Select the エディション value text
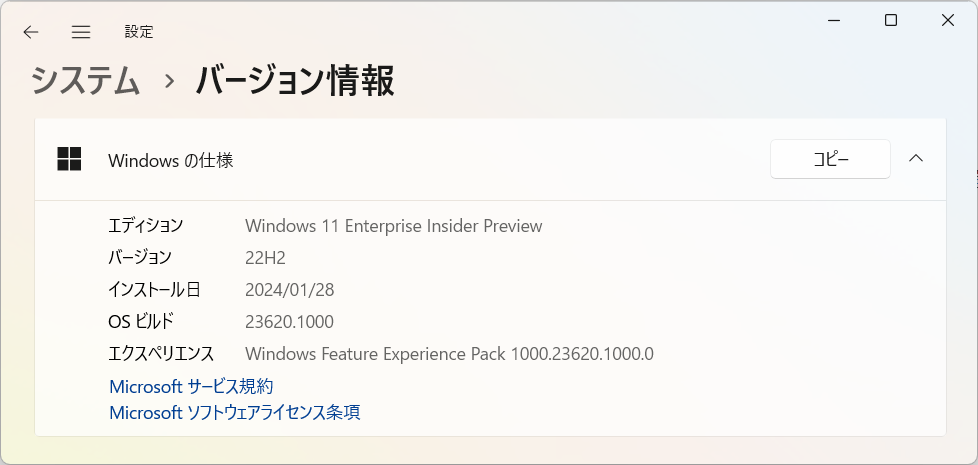 [x=394, y=226]
